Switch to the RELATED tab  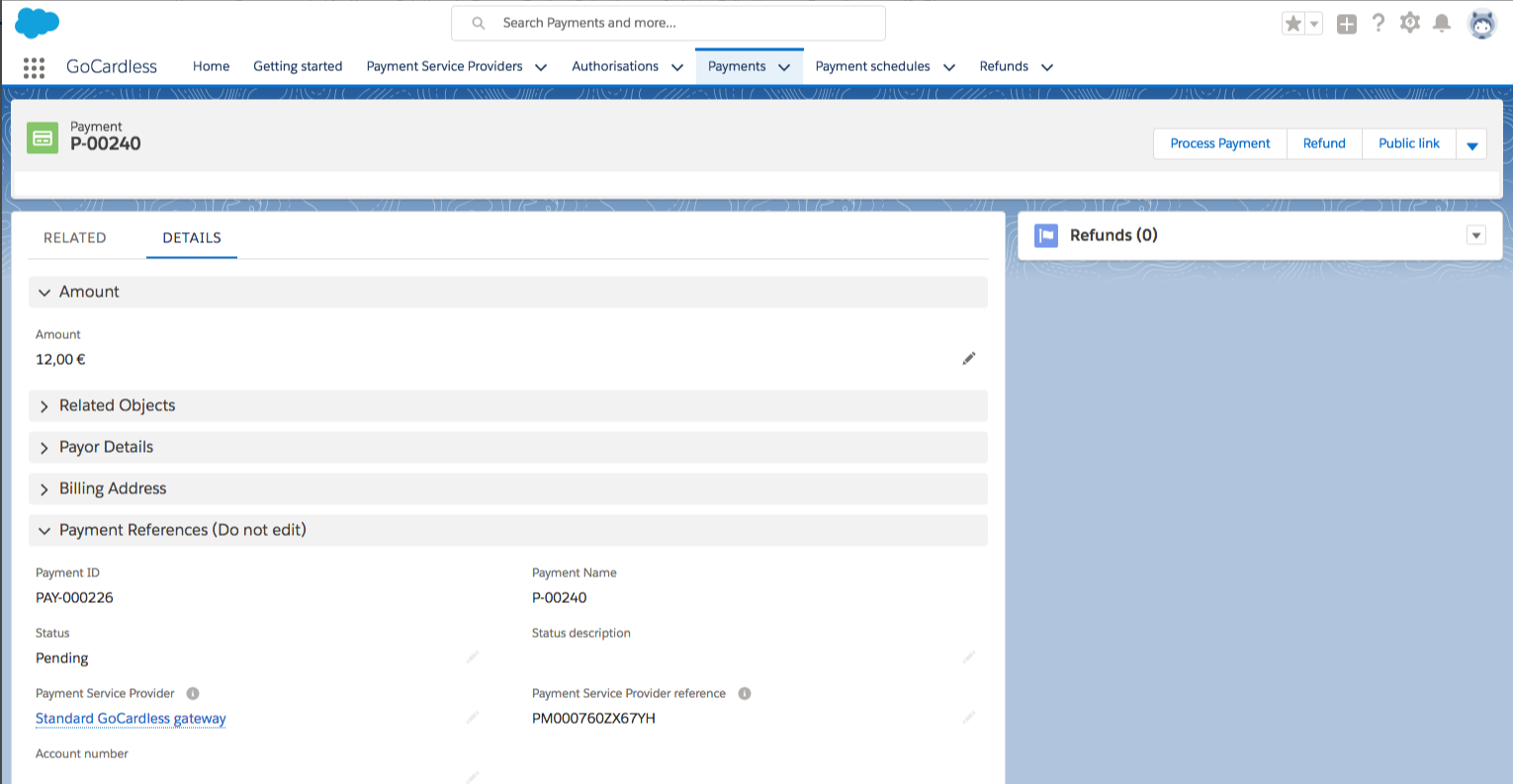(75, 238)
